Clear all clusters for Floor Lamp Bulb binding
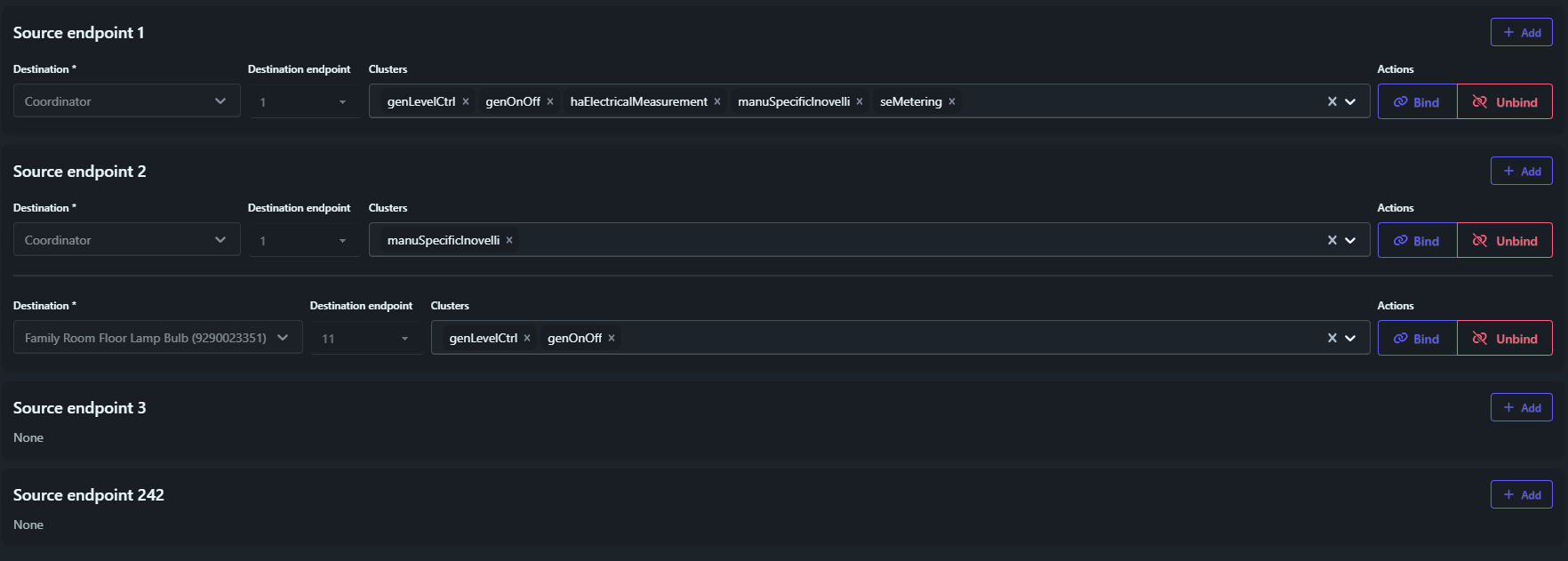The height and width of the screenshot is (561, 1568). pyautogui.click(x=1332, y=338)
